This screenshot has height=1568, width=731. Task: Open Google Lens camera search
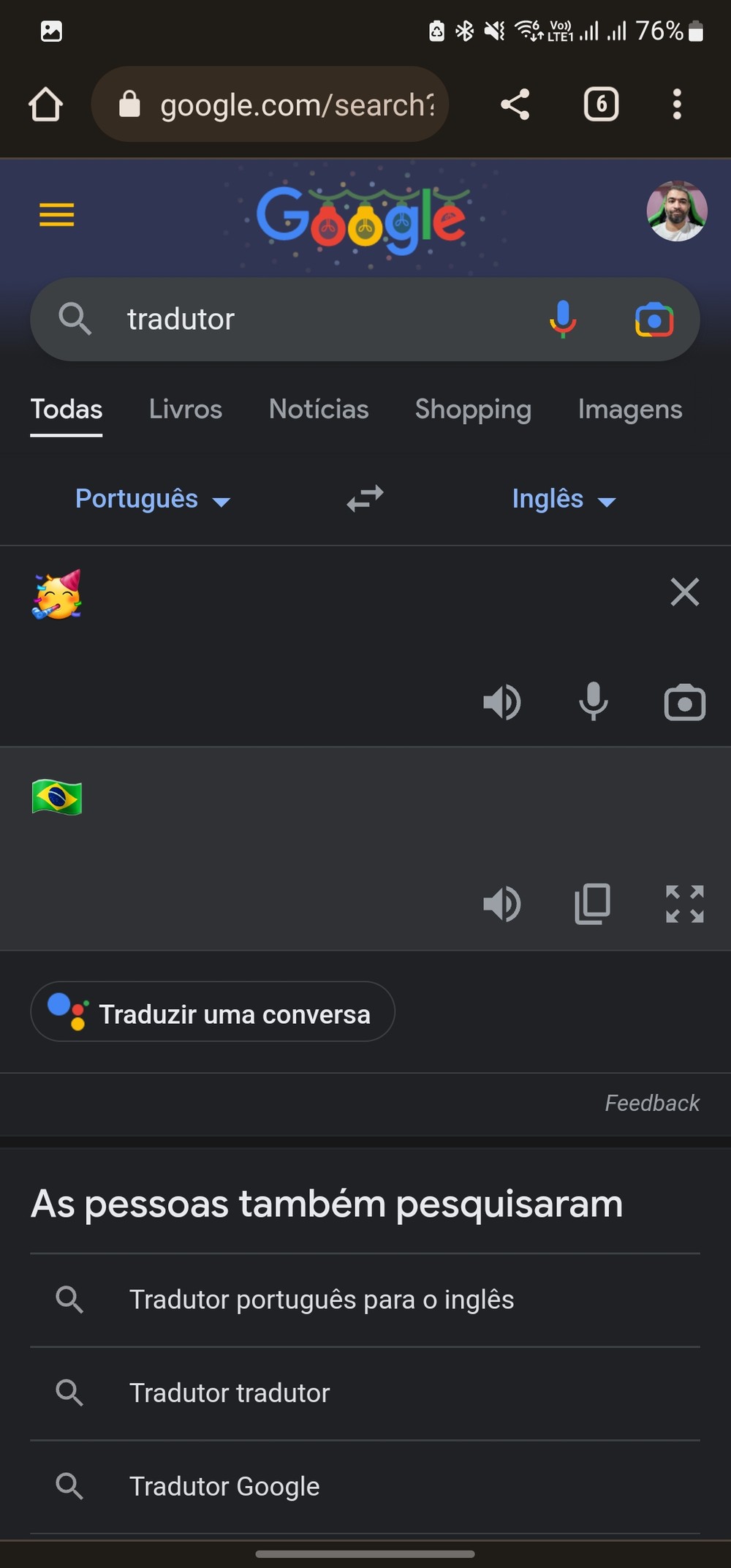654,320
